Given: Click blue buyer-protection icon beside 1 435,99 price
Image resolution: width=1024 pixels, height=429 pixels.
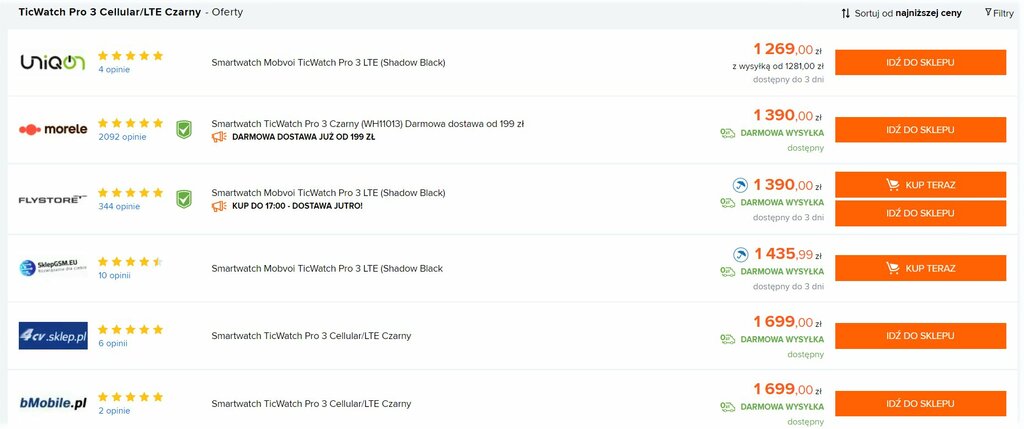Looking at the screenshot, I should 740,255.
